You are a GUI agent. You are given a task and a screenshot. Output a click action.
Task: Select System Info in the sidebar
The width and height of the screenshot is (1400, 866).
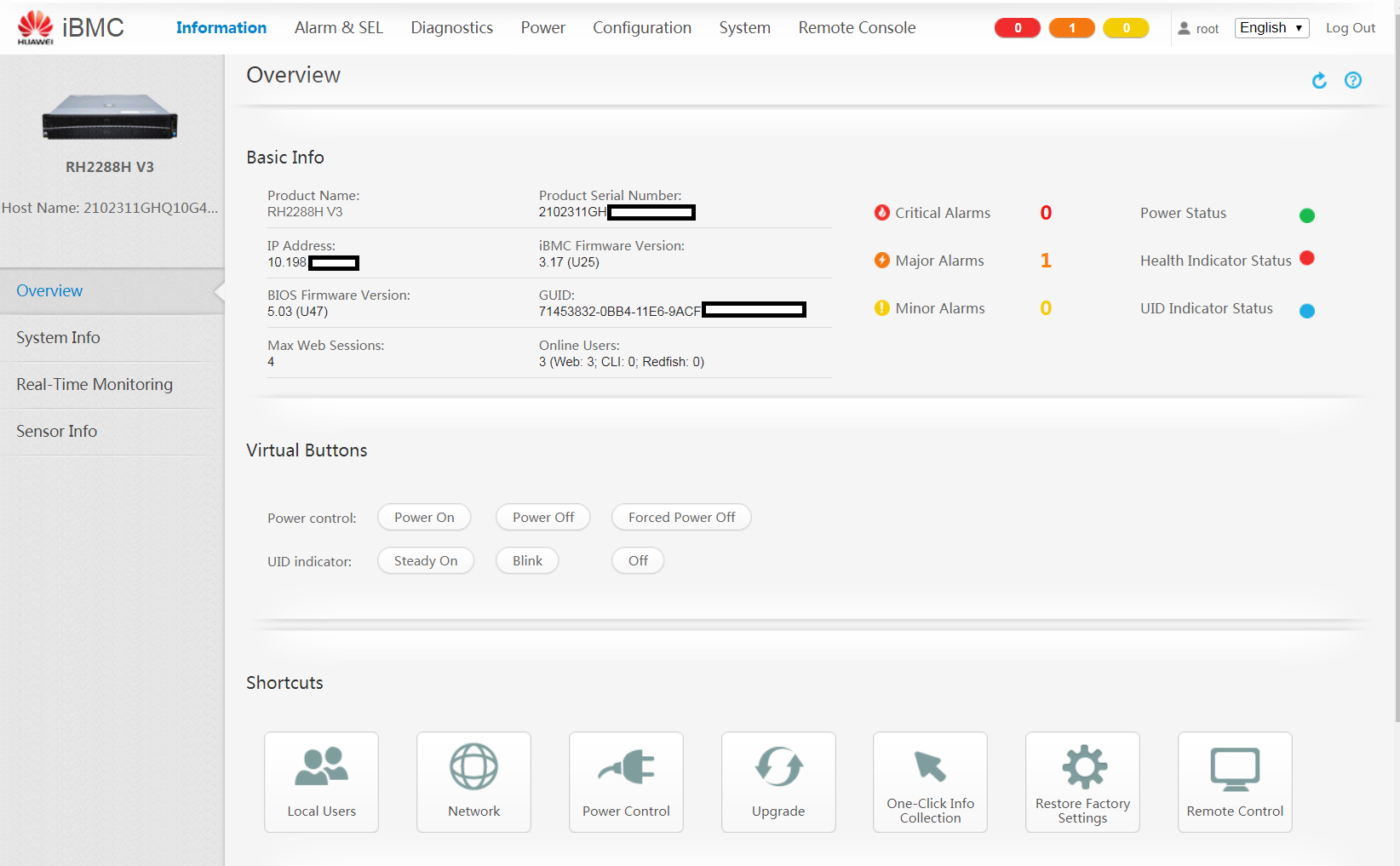(x=112, y=338)
